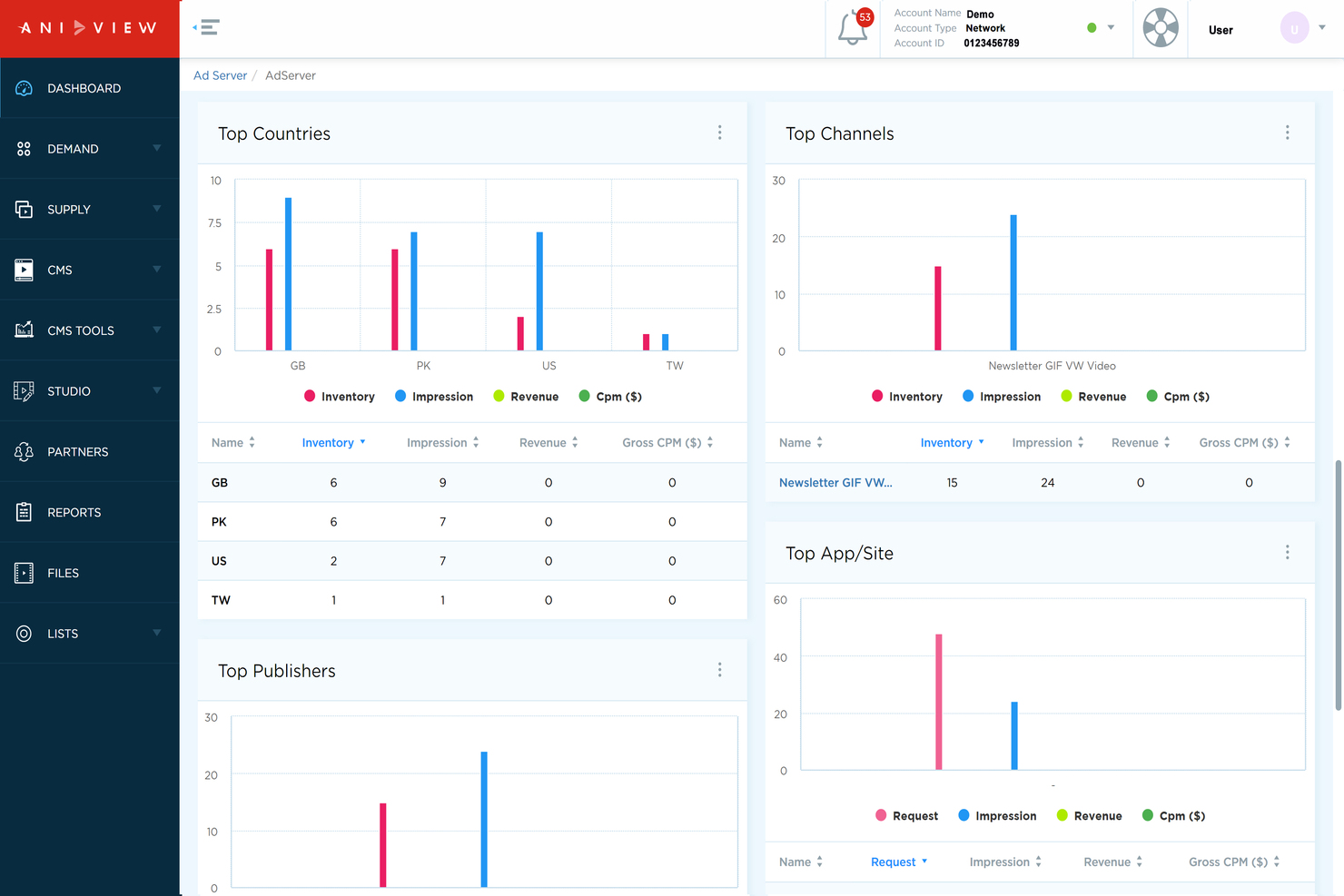Expand the DEMAND menu
Viewport: 1344px width, 896px height.
(x=73, y=148)
